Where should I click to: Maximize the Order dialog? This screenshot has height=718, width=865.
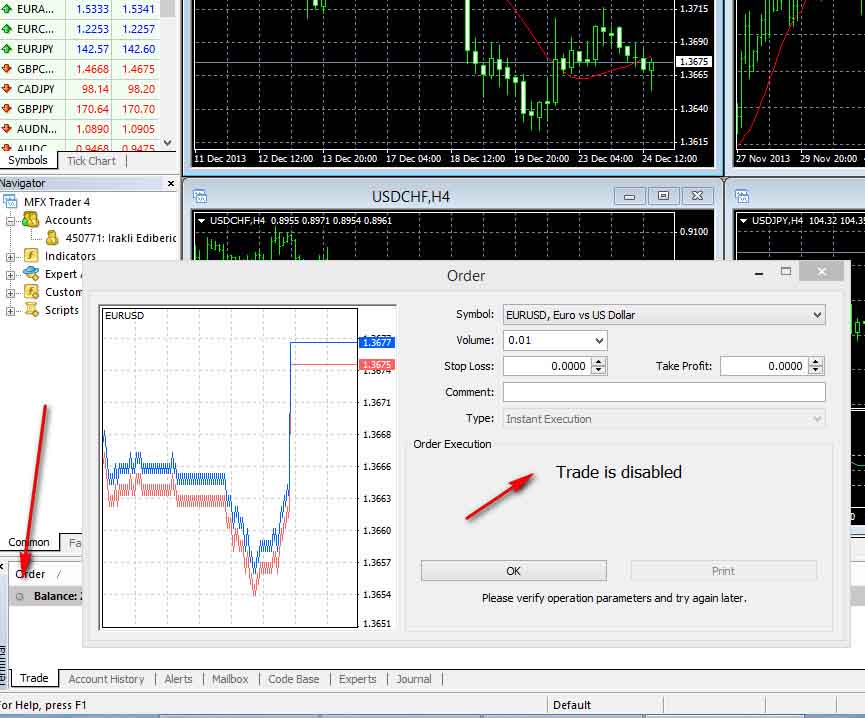786,271
